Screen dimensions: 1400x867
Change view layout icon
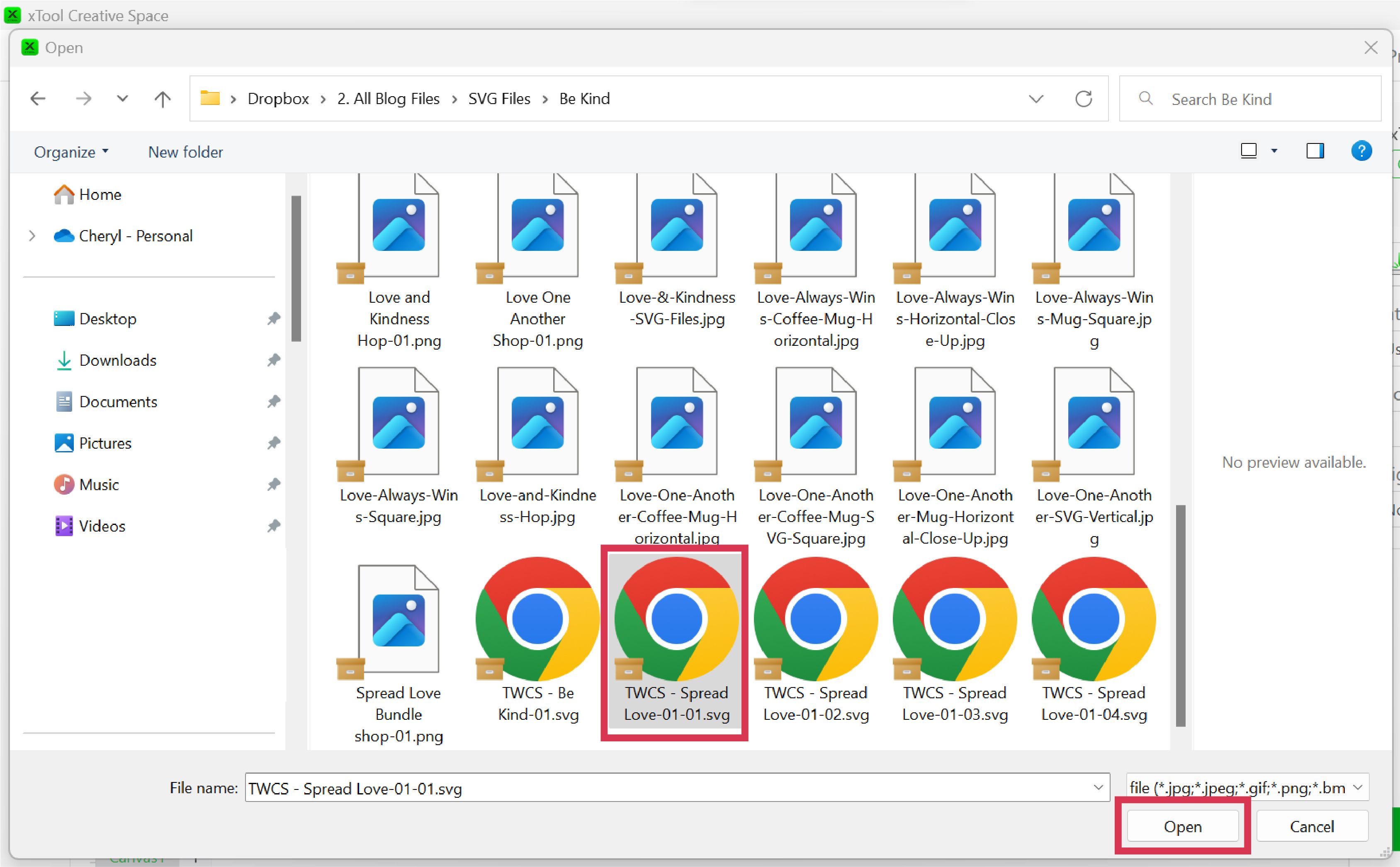[1248, 151]
